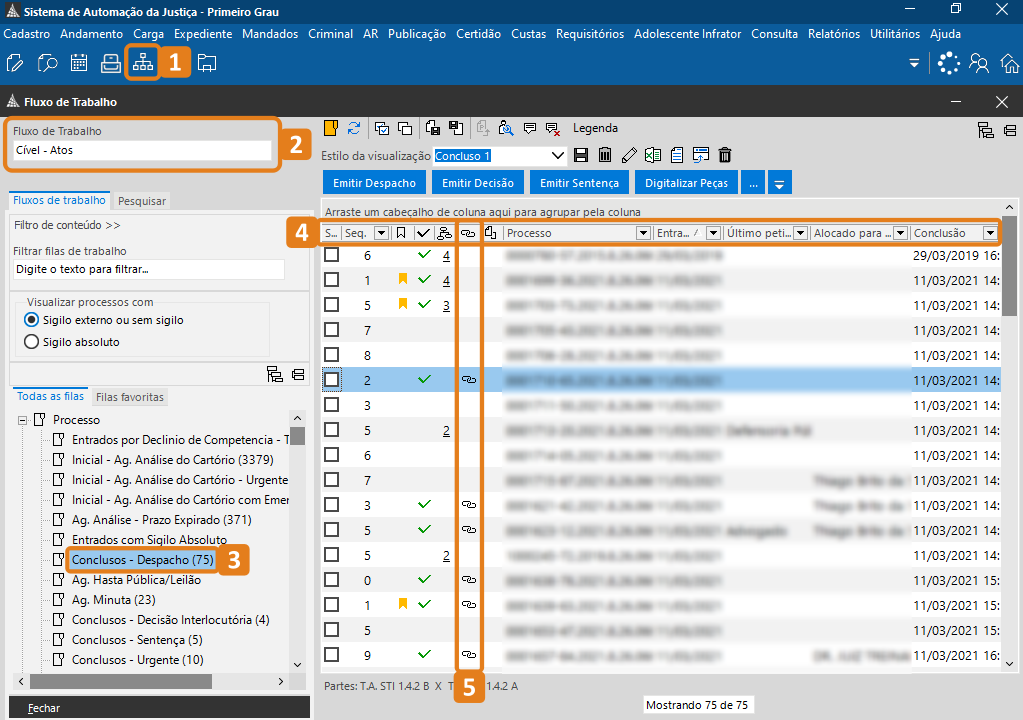Select Sigilo externo ou sem sigilo option
This screenshot has height=720, width=1023.
point(31,320)
